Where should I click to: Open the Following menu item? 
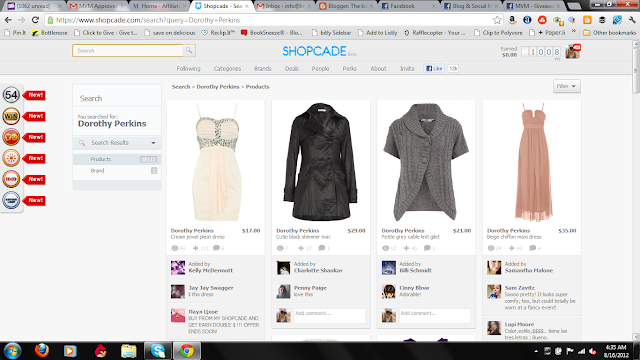(189, 69)
